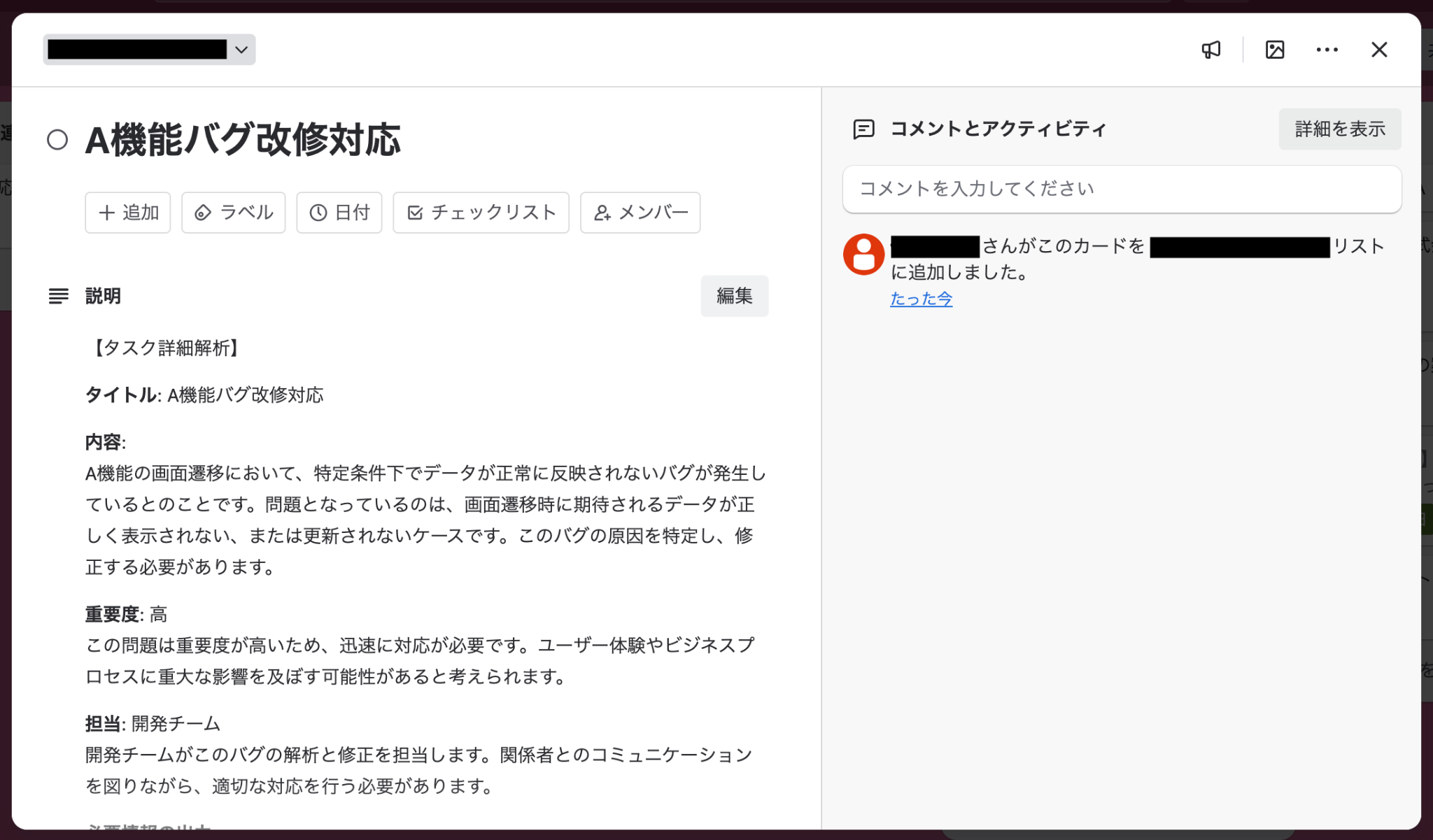Click the 追加 add button
This screenshot has width=1433, height=840.
(128, 213)
